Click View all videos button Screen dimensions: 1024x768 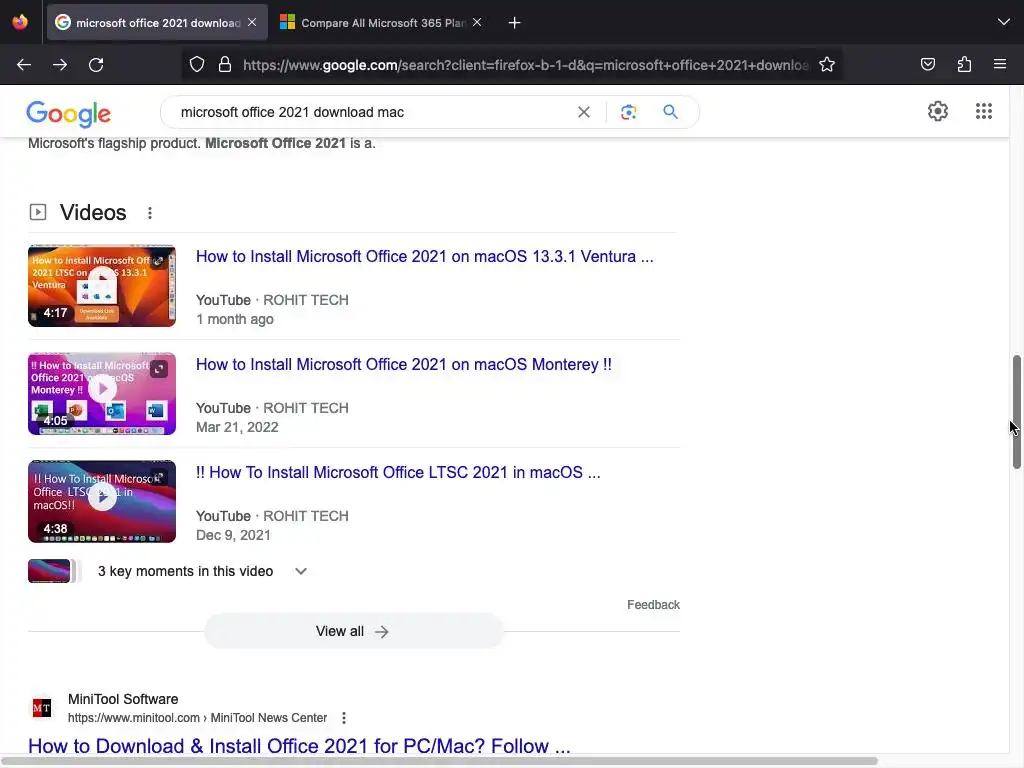[353, 631]
